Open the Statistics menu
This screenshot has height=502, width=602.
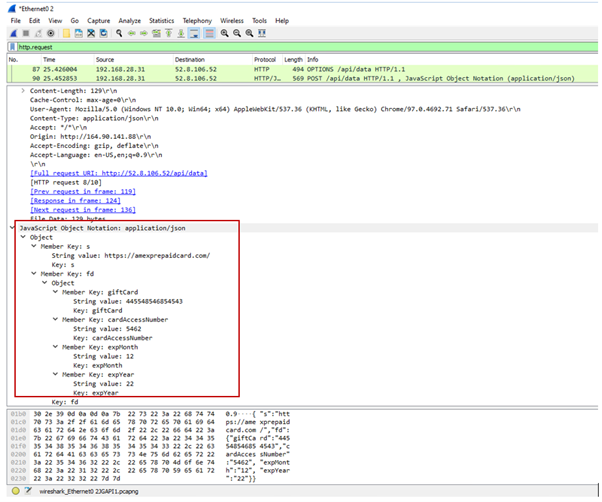coord(160,20)
